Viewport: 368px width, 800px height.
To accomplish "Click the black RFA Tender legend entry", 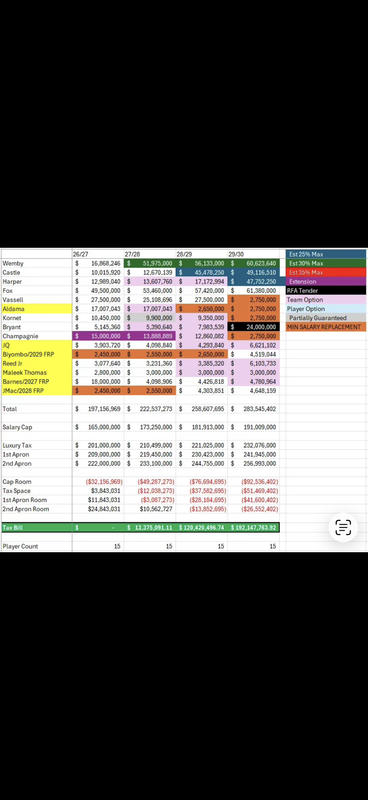I will pyautogui.click(x=326, y=291).
